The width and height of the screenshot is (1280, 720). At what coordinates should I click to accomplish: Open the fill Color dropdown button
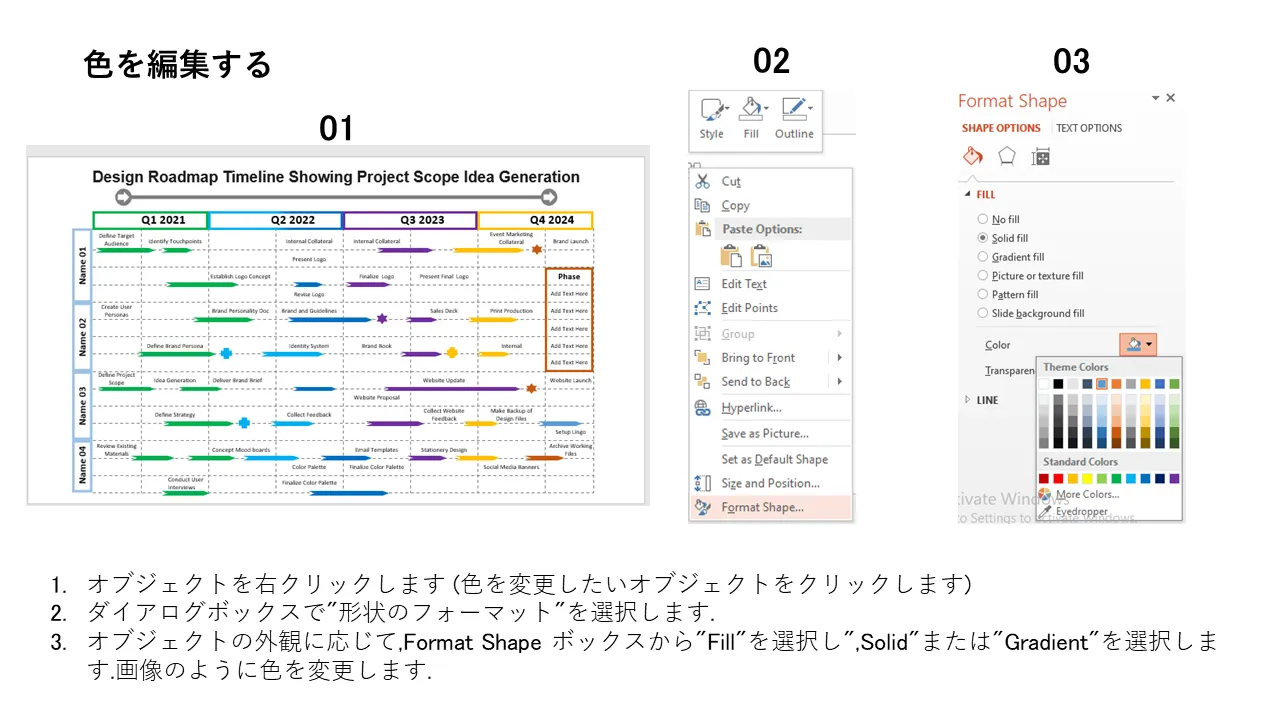tap(1138, 345)
